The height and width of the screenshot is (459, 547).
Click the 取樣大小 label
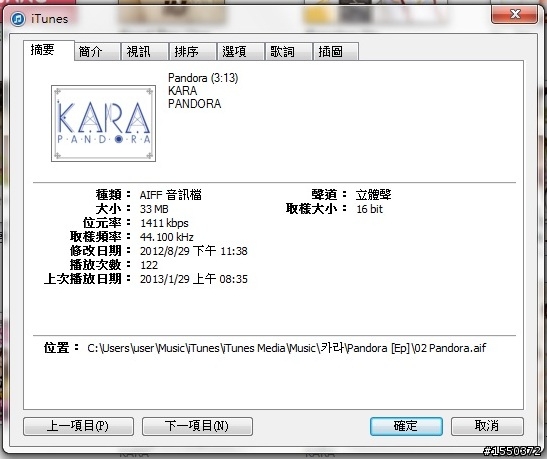coord(316,209)
